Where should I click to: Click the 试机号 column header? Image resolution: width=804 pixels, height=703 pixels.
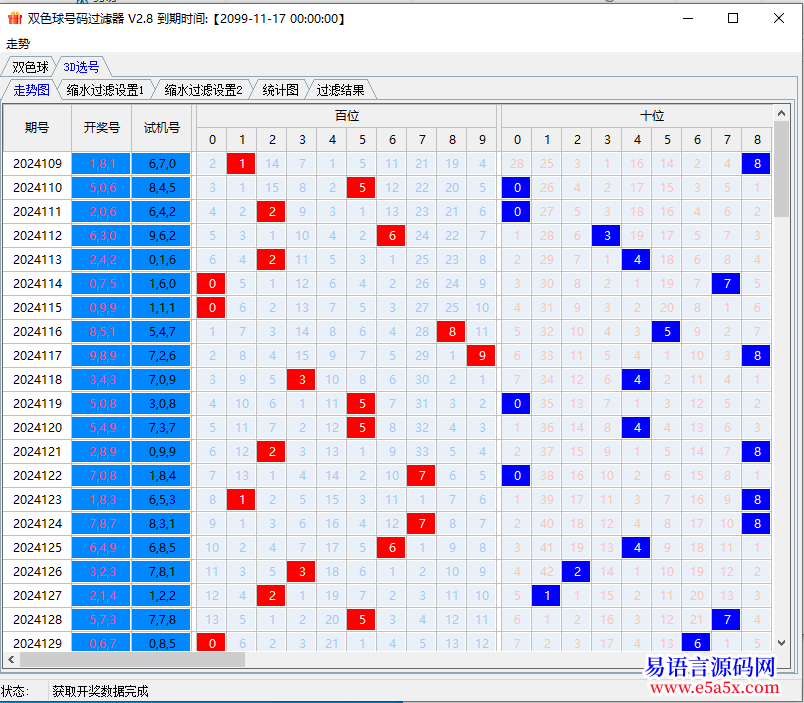click(162, 128)
